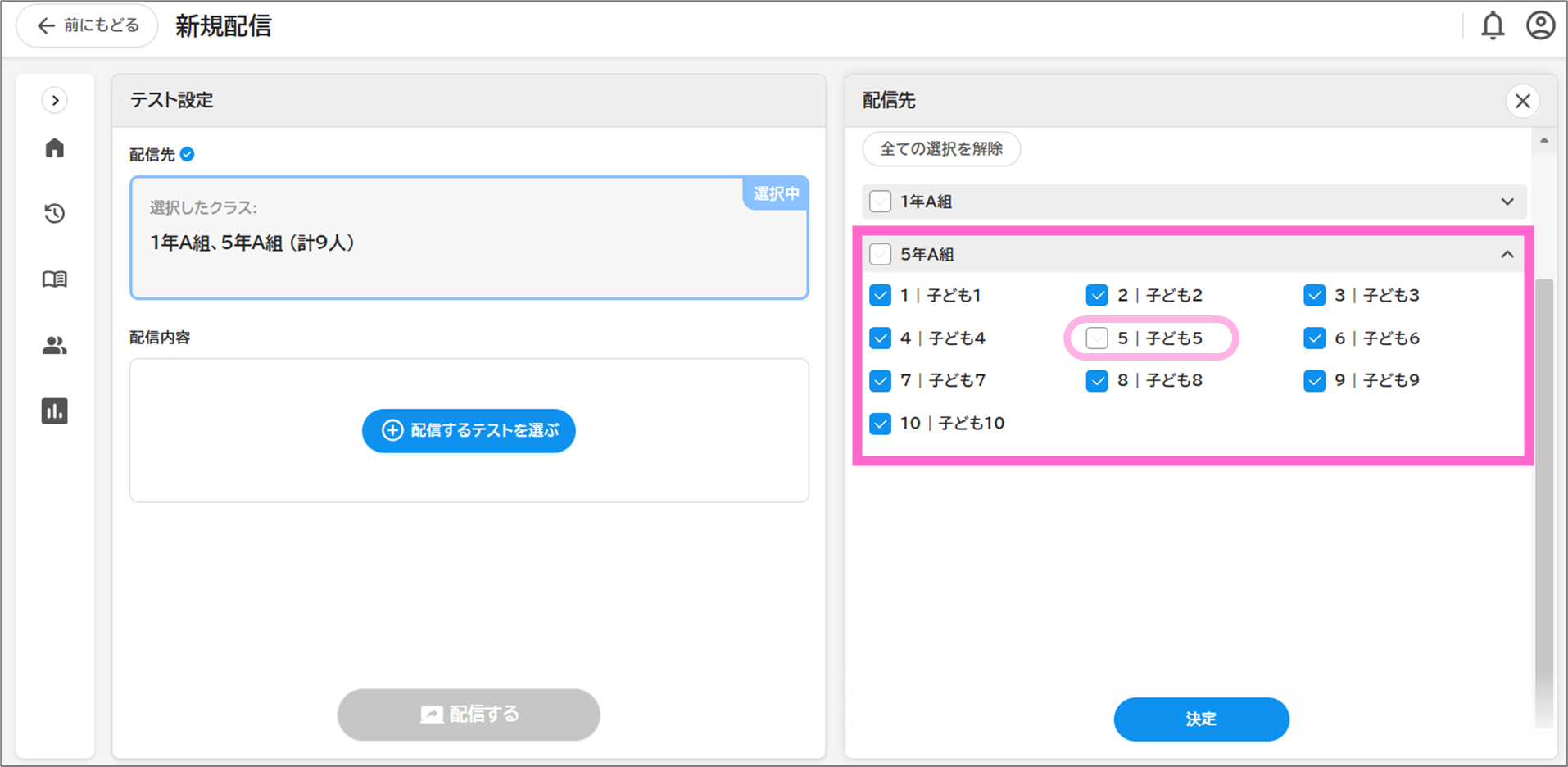This screenshot has width=1568, height=767.
Task: Check the unchecked 5 | 子ども5 checkbox
Action: pos(1097,338)
